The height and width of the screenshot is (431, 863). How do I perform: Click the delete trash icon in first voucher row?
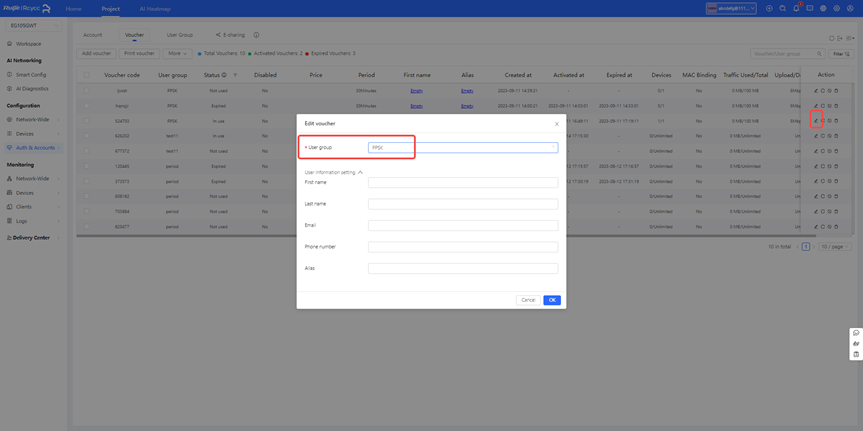pos(837,91)
